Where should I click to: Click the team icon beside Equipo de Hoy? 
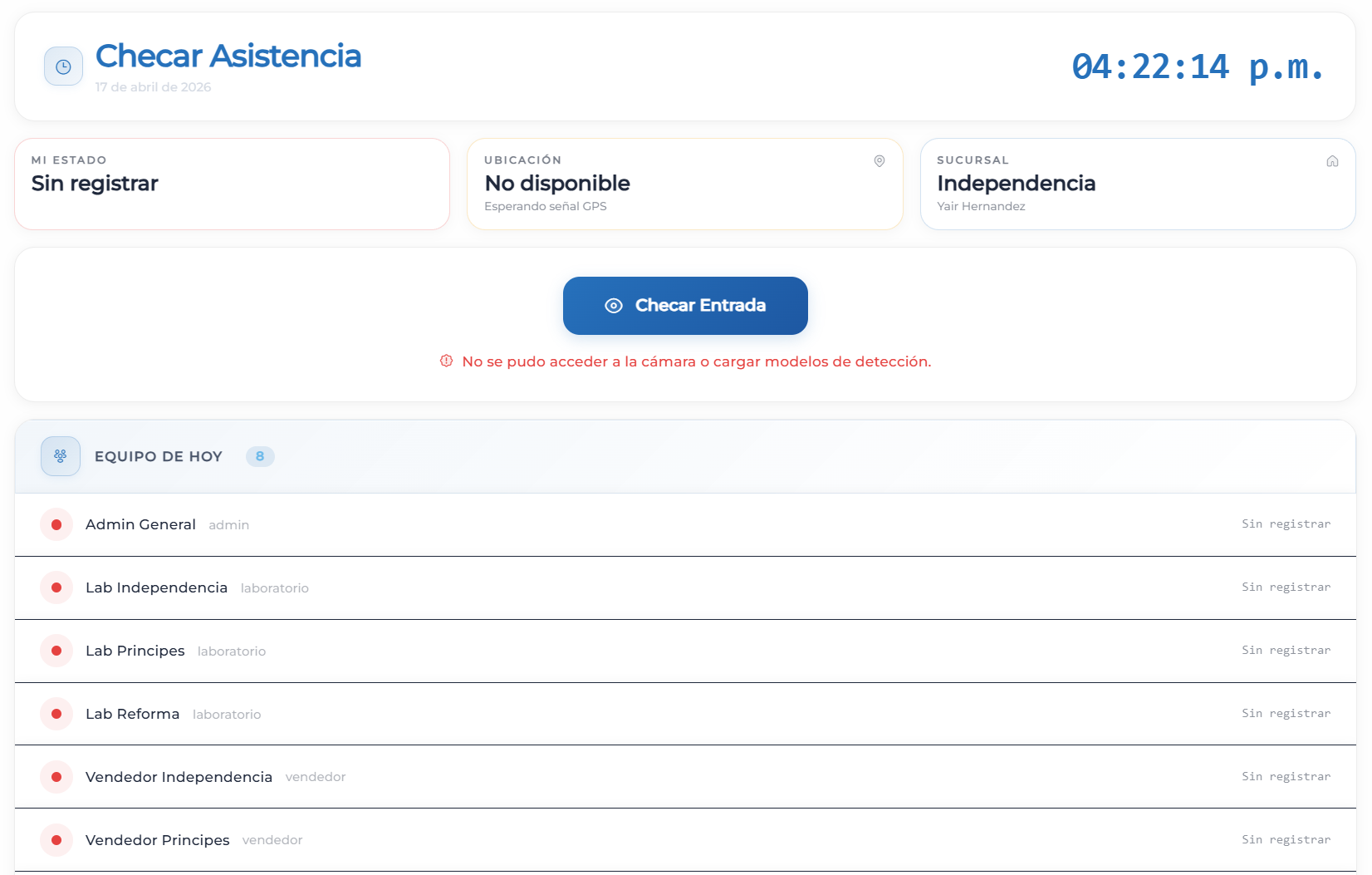60,455
